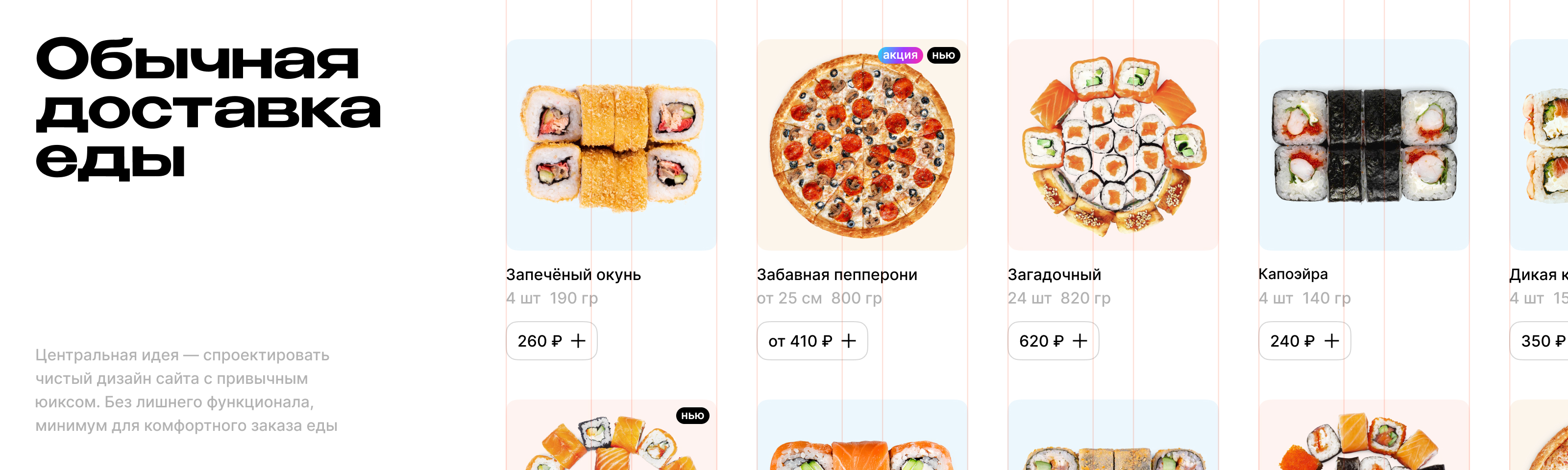Click the Забавная пепперони product title
This screenshot has width=1568, height=470.
coord(837,275)
